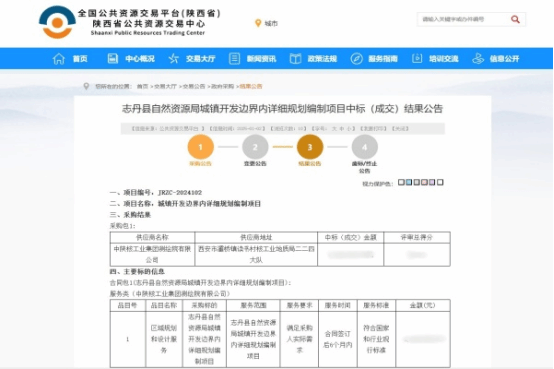Choose the gray eye-protection color swatch
554x369 pixels.
point(417,182)
